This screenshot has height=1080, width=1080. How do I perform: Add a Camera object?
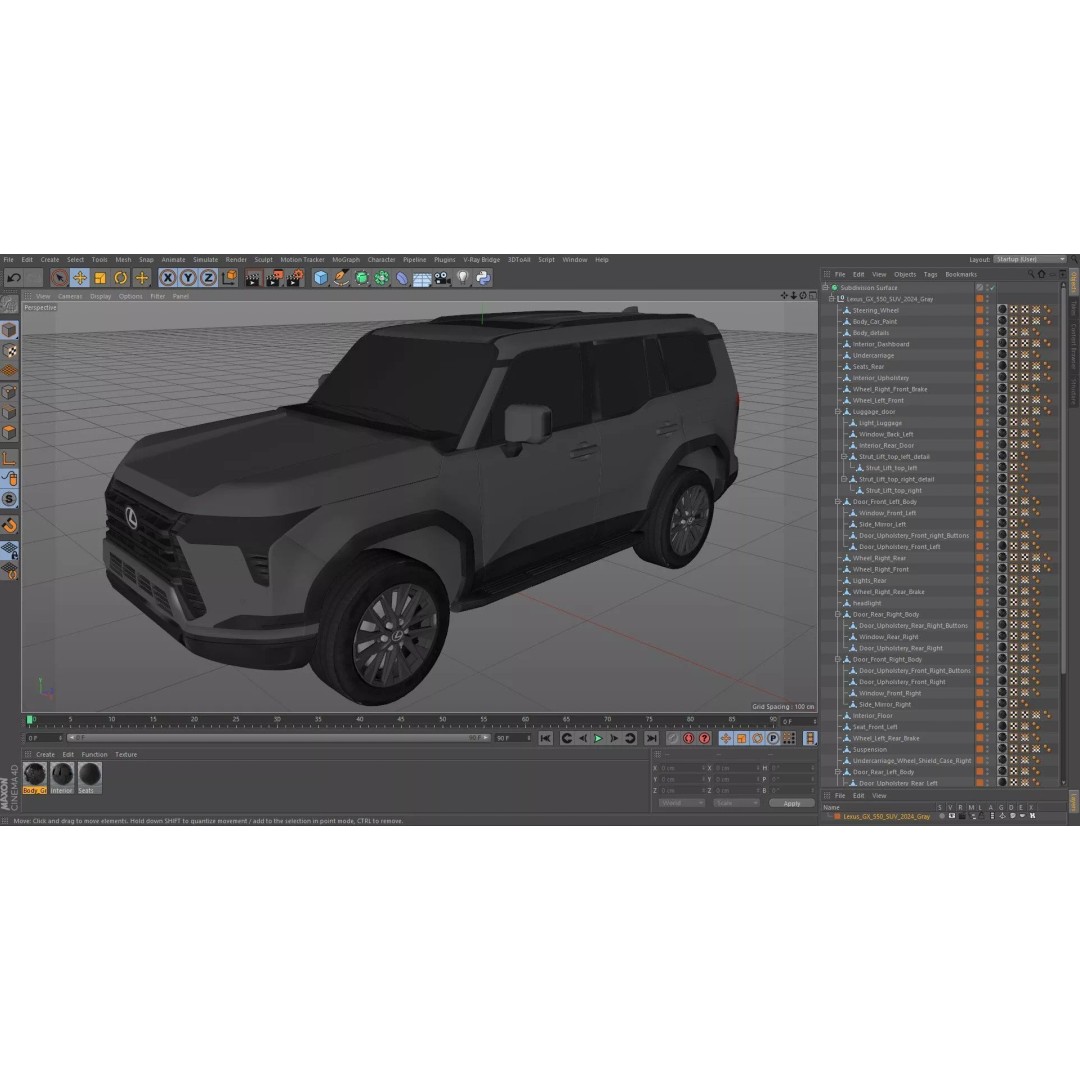tap(443, 278)
